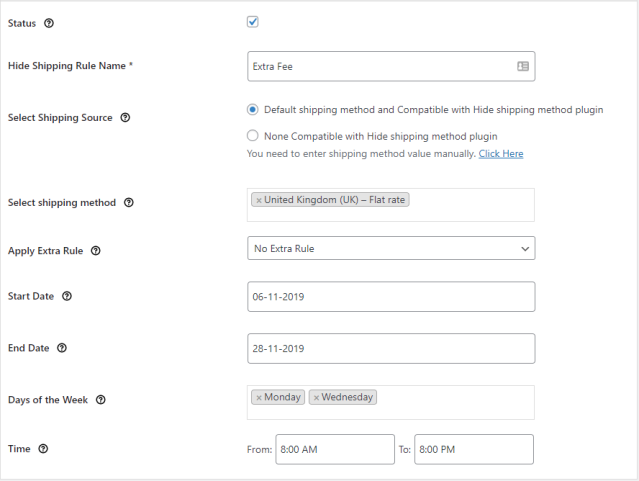This screenshot has height=481, width=639.
Task: Click help icon beside Select Shipping Source
Action: 125,117
